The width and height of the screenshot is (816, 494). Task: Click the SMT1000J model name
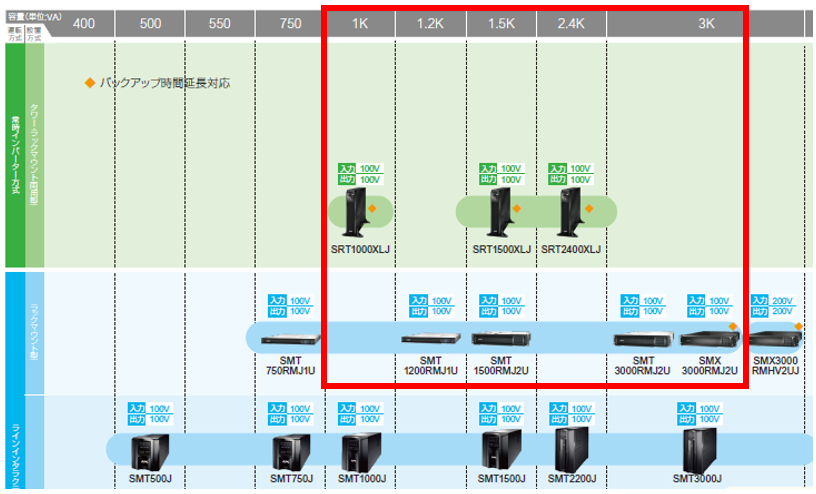pyautogui.click(x=362, y=478)
